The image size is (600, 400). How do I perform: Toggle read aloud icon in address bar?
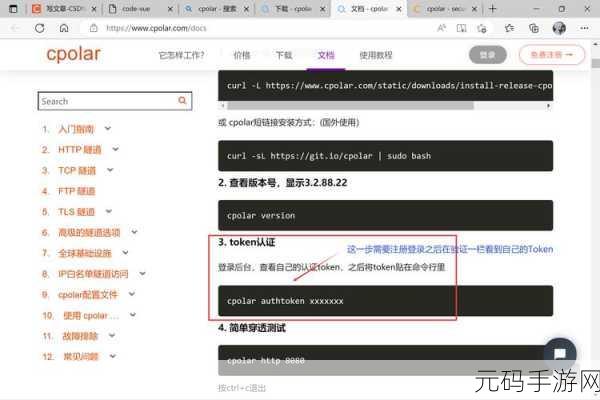(441, 28)
